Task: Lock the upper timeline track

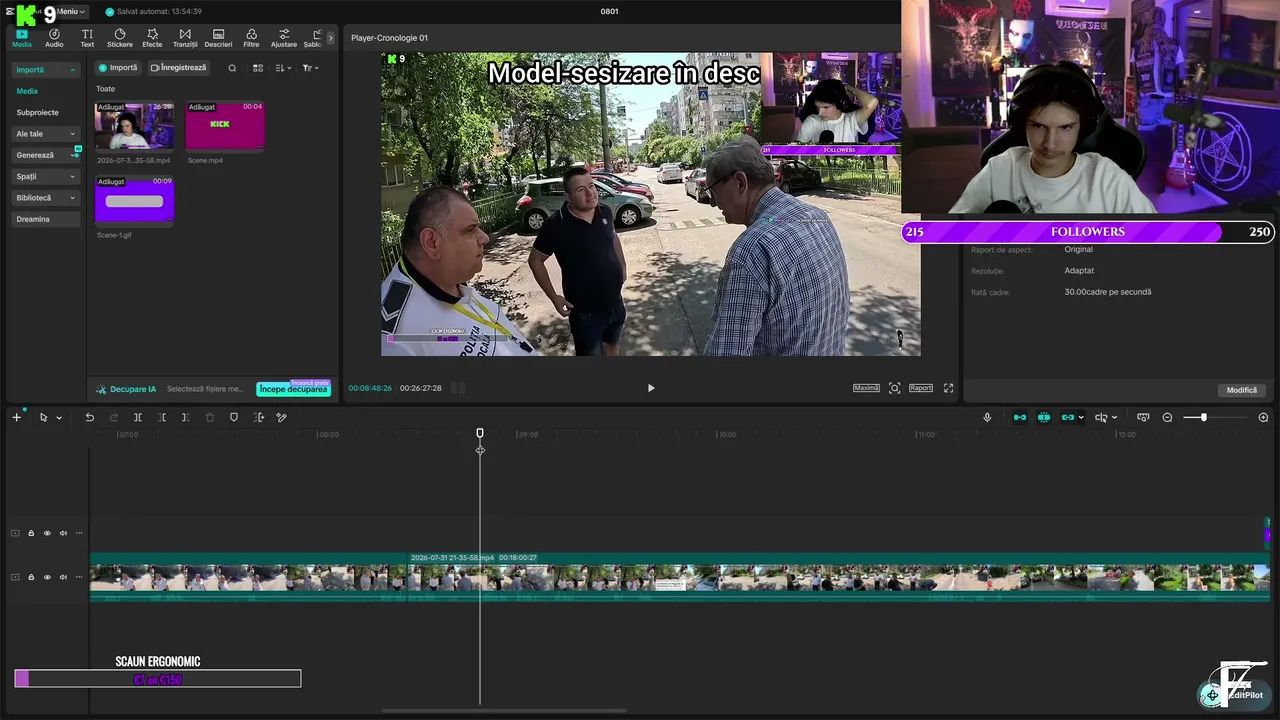Action: [x=31, y=533]
